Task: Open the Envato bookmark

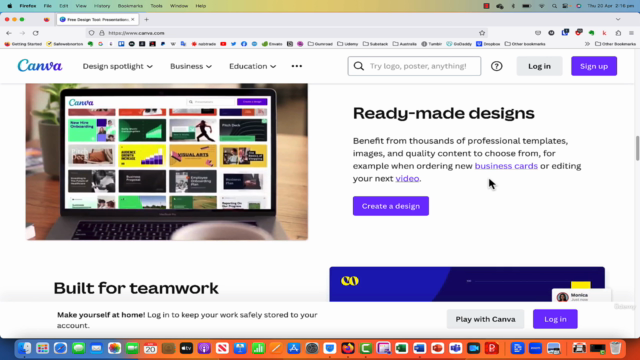Action: 272,44
